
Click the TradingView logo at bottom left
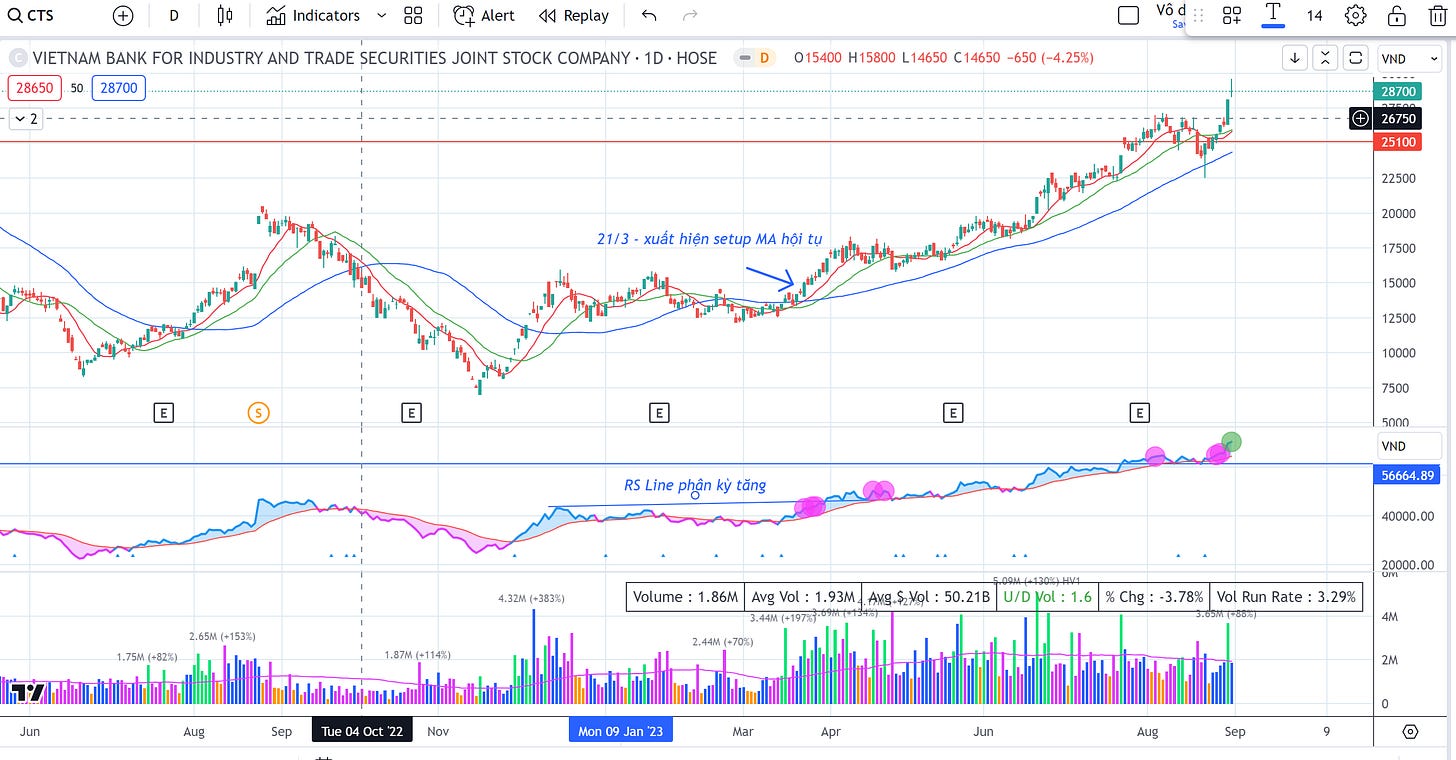point(28,693)
